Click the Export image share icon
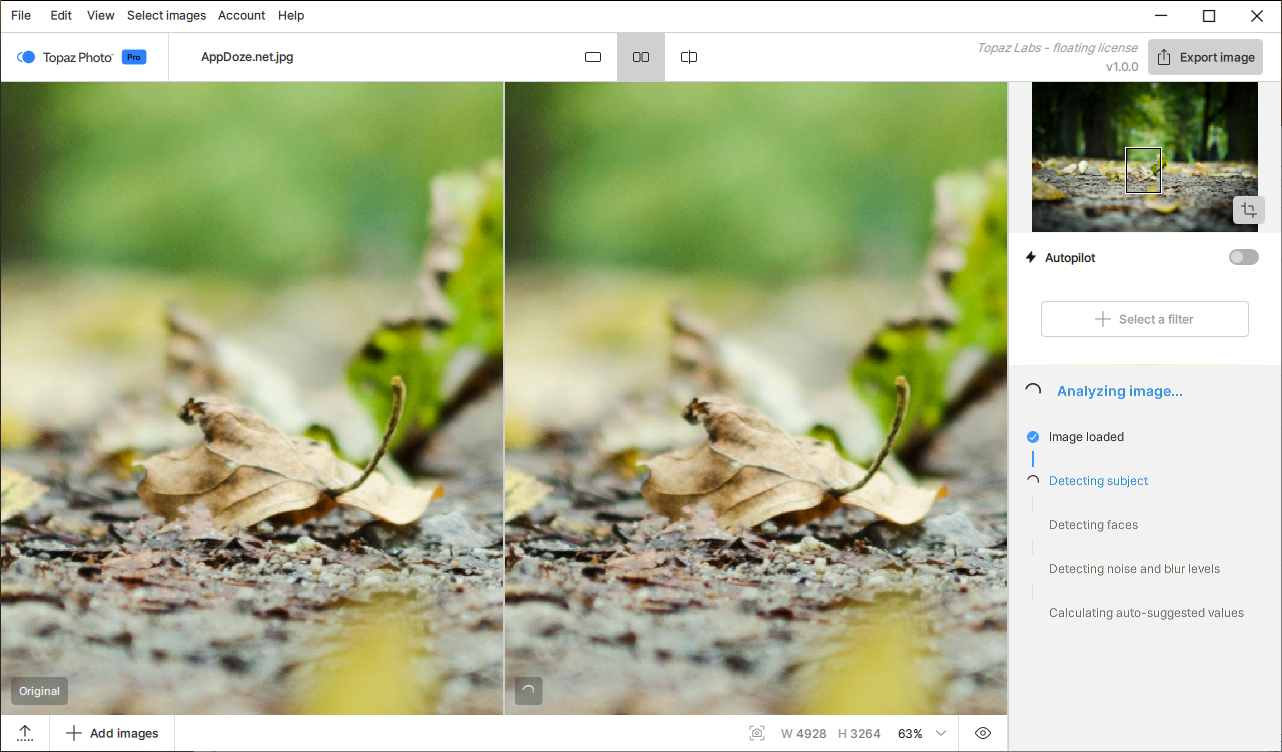The height and width of the screenshot is (752, 1282). point(1163,57)
